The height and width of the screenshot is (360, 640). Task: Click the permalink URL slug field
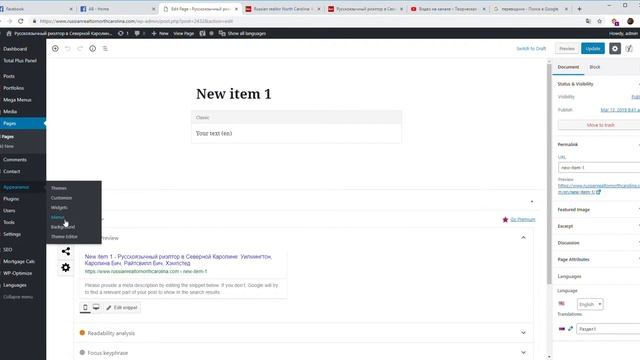599,167
